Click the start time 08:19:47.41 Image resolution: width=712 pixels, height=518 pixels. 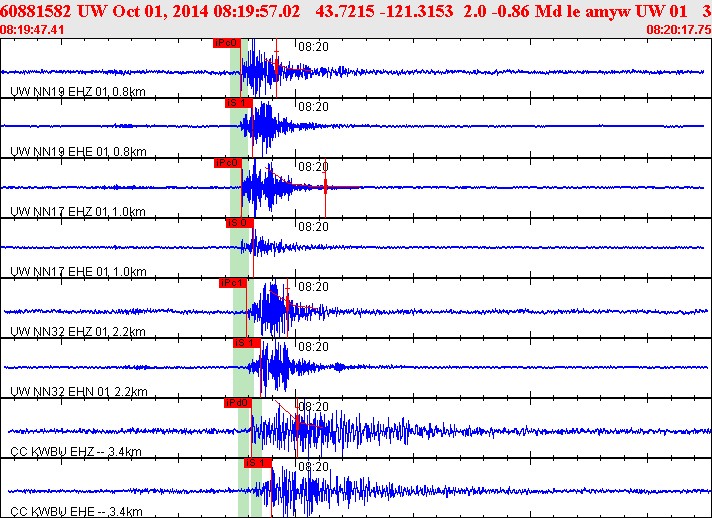32,30
